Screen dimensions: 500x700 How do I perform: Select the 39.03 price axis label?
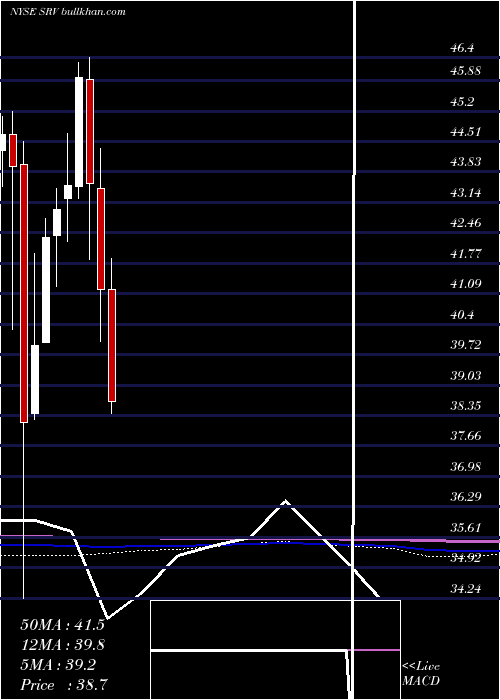point(466,376)
